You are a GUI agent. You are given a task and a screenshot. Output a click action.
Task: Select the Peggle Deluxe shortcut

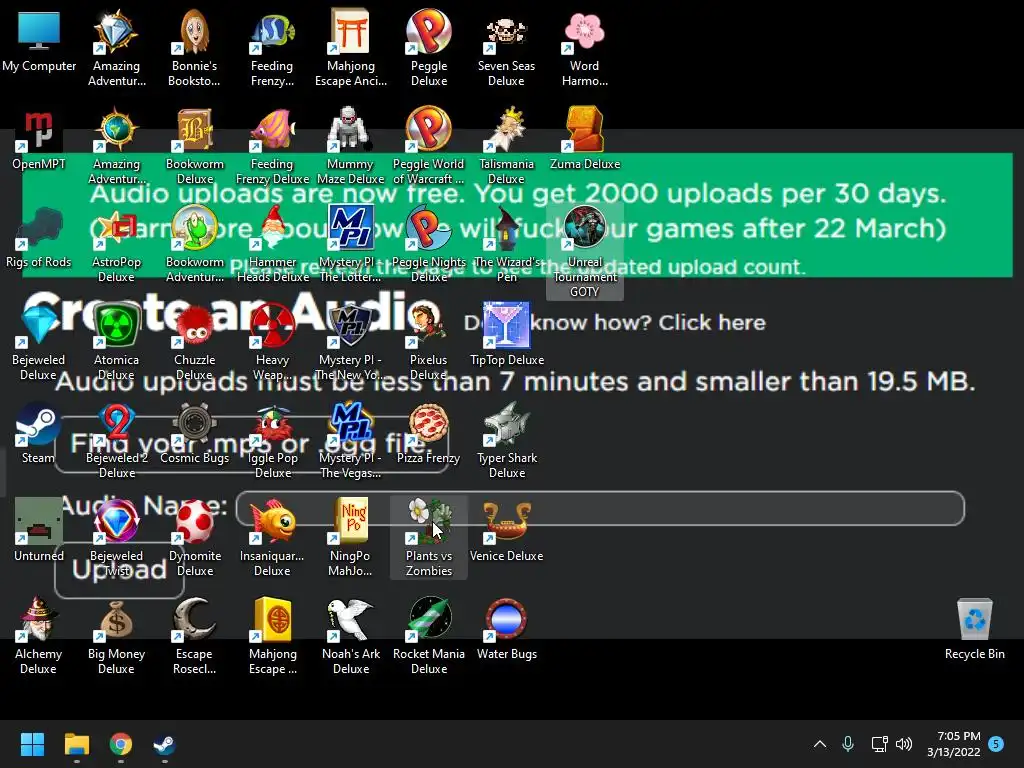coord(428,49)
